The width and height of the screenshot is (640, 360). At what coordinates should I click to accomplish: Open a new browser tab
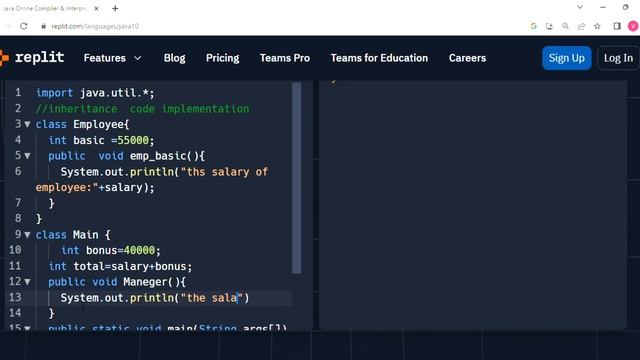click(x=115, y=8)
